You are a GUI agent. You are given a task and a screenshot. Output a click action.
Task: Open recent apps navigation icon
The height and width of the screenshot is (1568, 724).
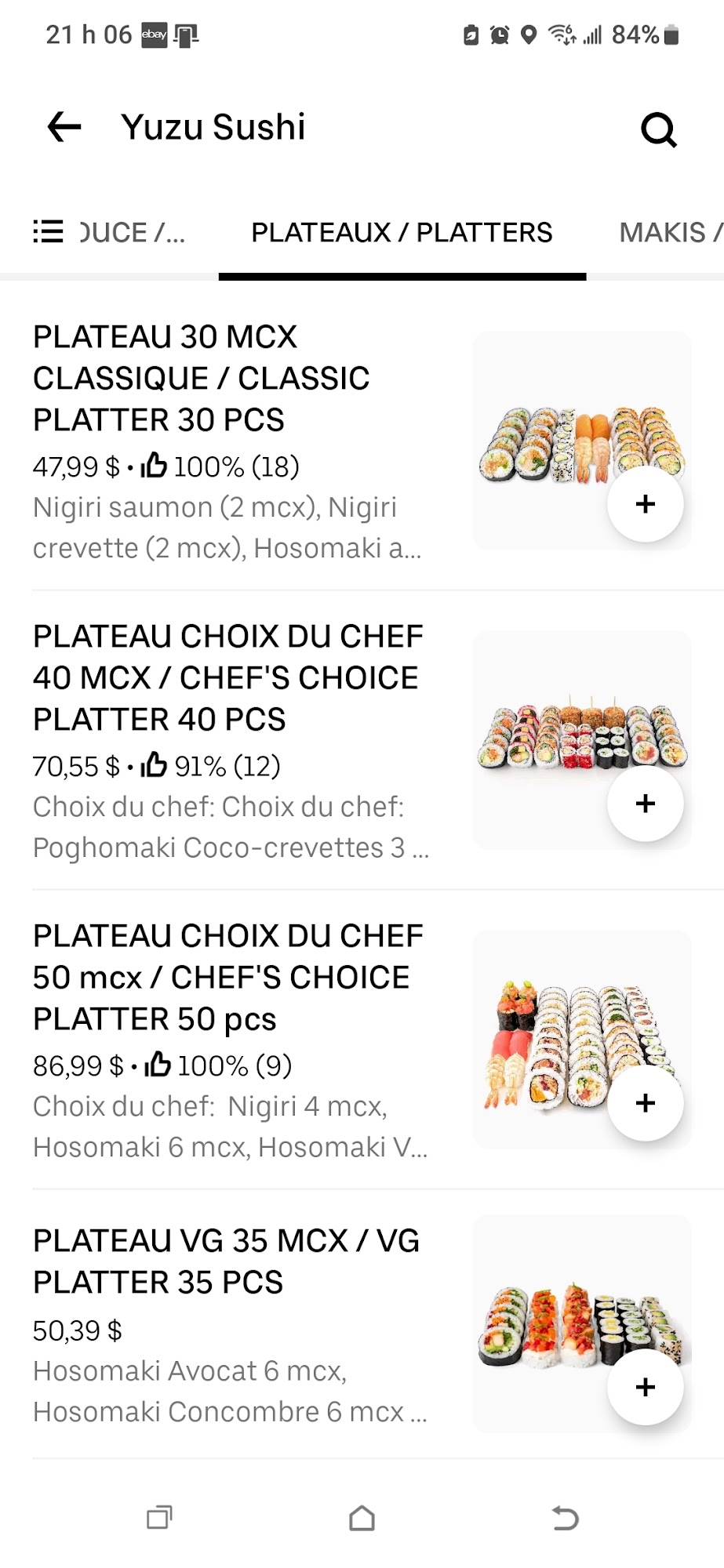point(159,1519)
